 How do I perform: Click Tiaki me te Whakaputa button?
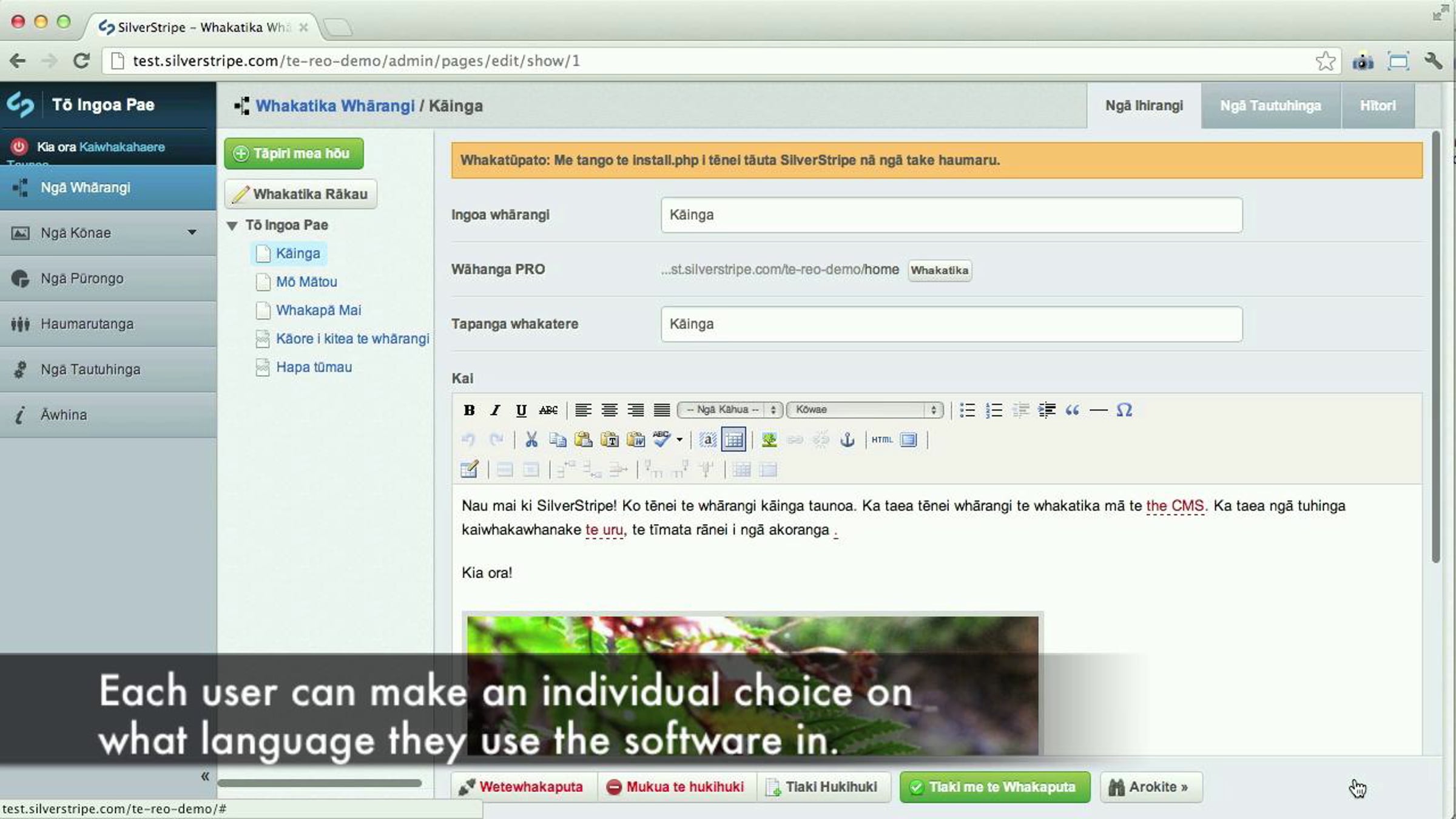click(995, 787)
